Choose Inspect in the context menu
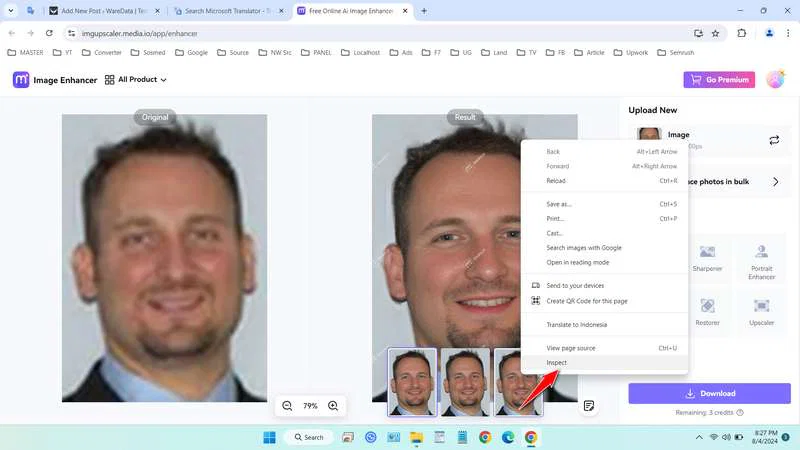Viewport: 800px width, 450px height. [x=604, y=362]
